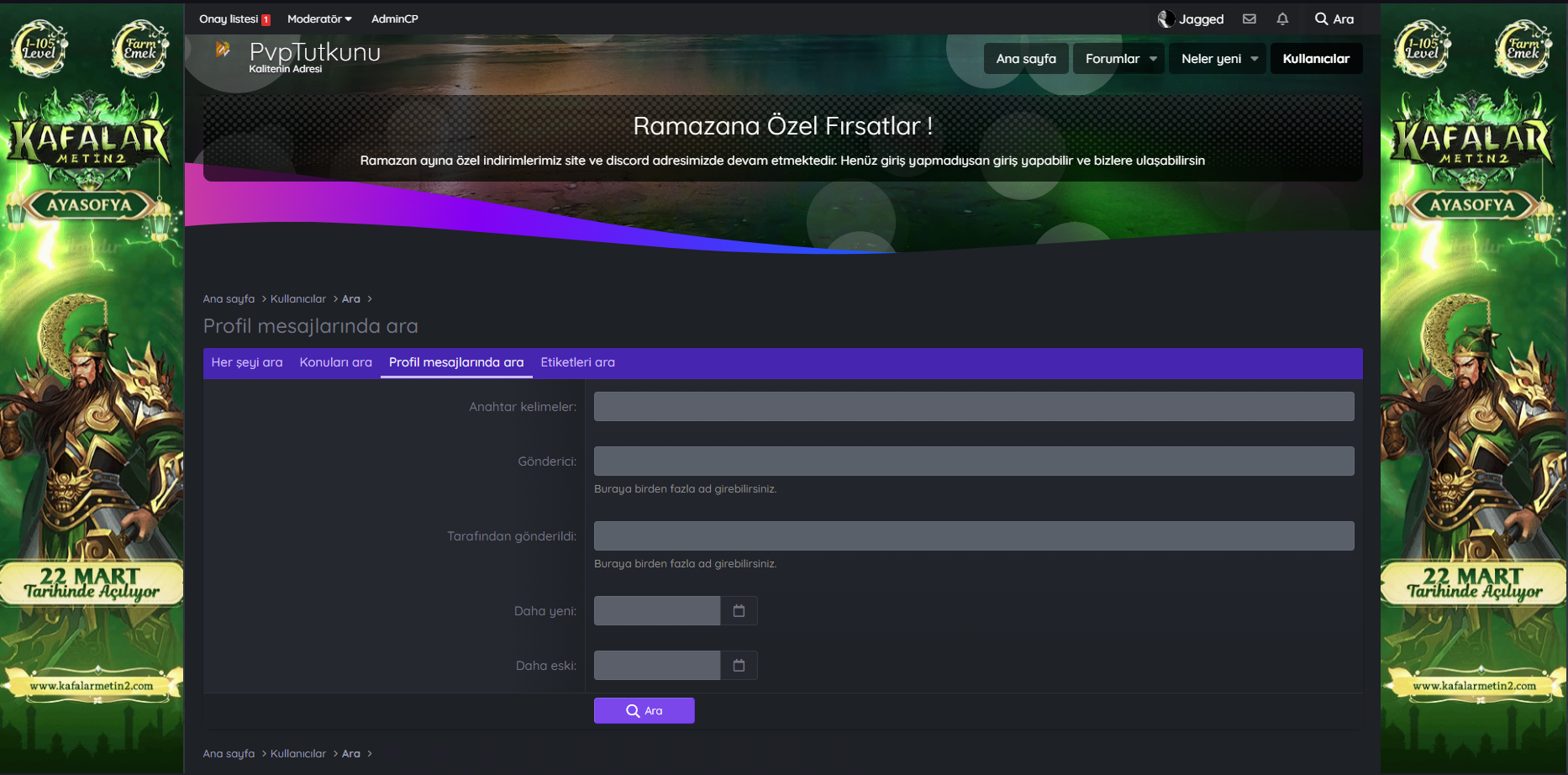This screenshot has height=775, width=1568.
Task: Click the Ramazana Özel Fırsatlar banner heading
Action: point(782,126)
